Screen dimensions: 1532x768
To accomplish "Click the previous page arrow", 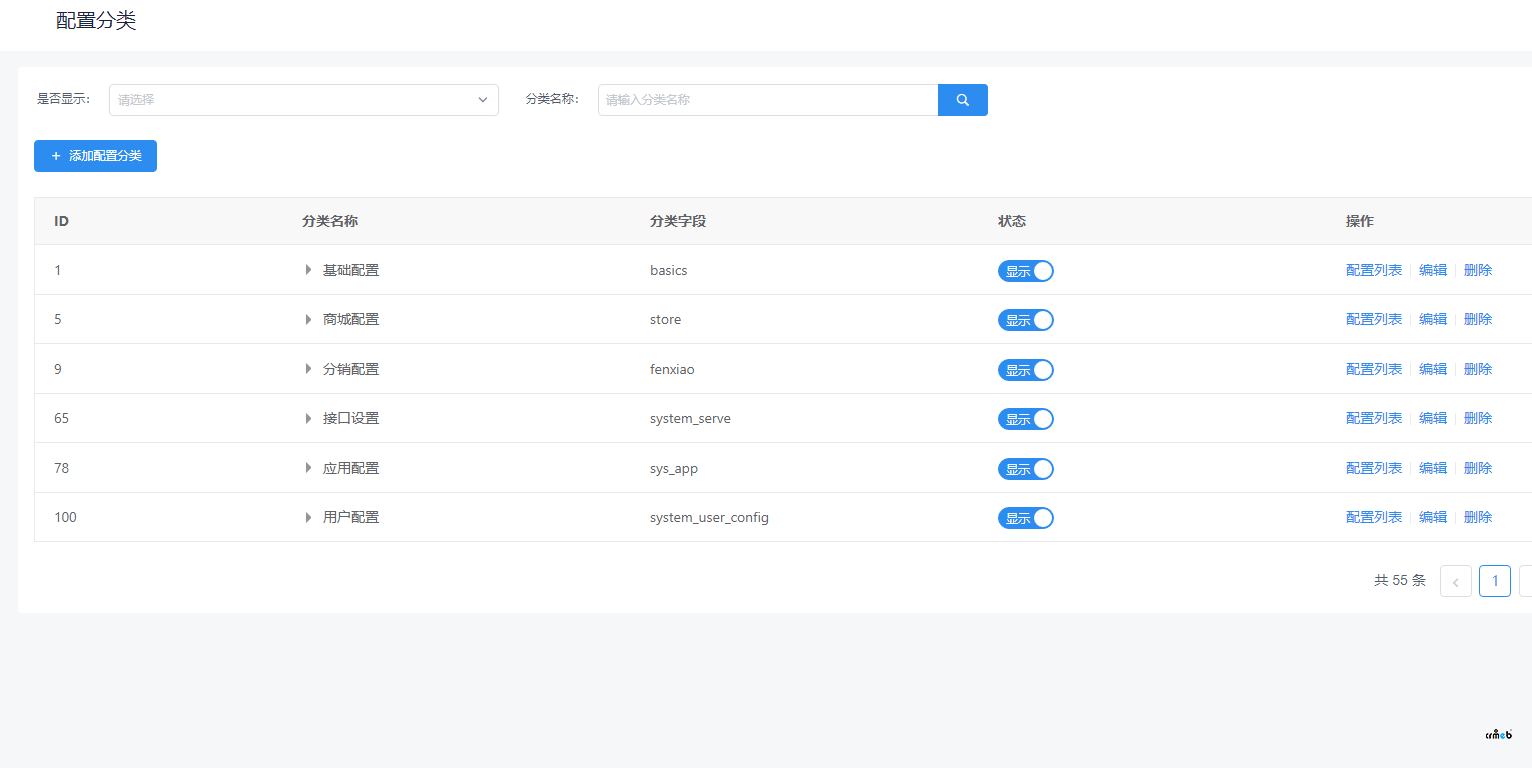I will click(x=1455, y=581).
